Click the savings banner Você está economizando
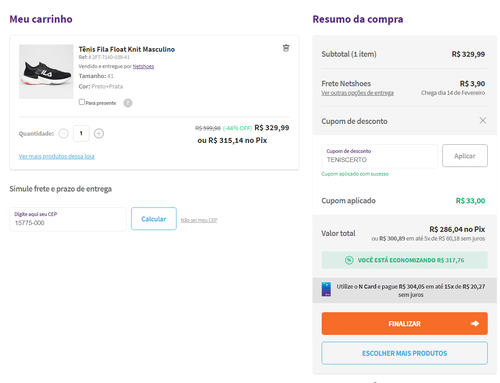The image size is (500, 383). click(x=404, y=260)
